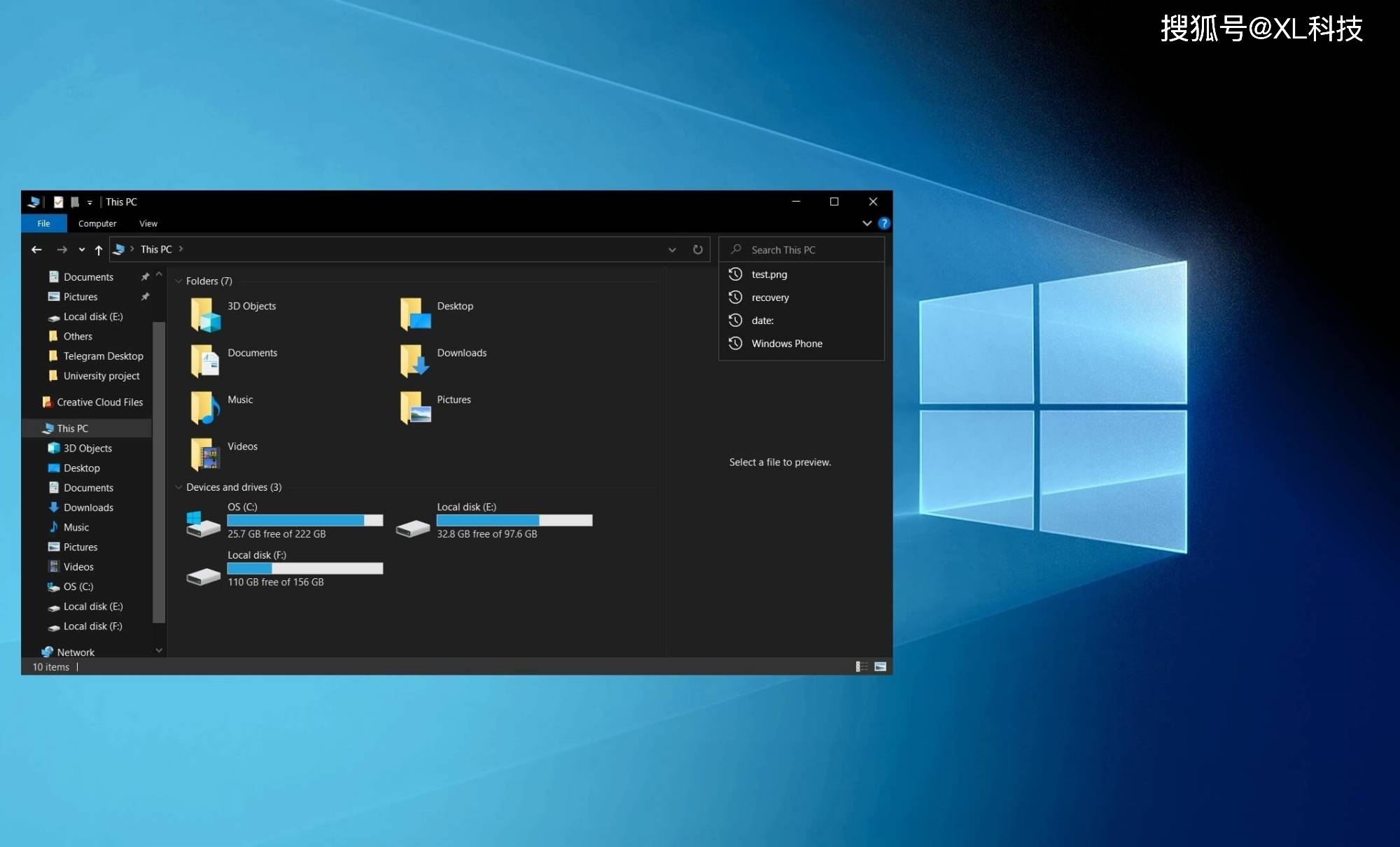Screen dimensions: 1400x847
Task: Go up one level with Up arrow
Action: [99, 250]
